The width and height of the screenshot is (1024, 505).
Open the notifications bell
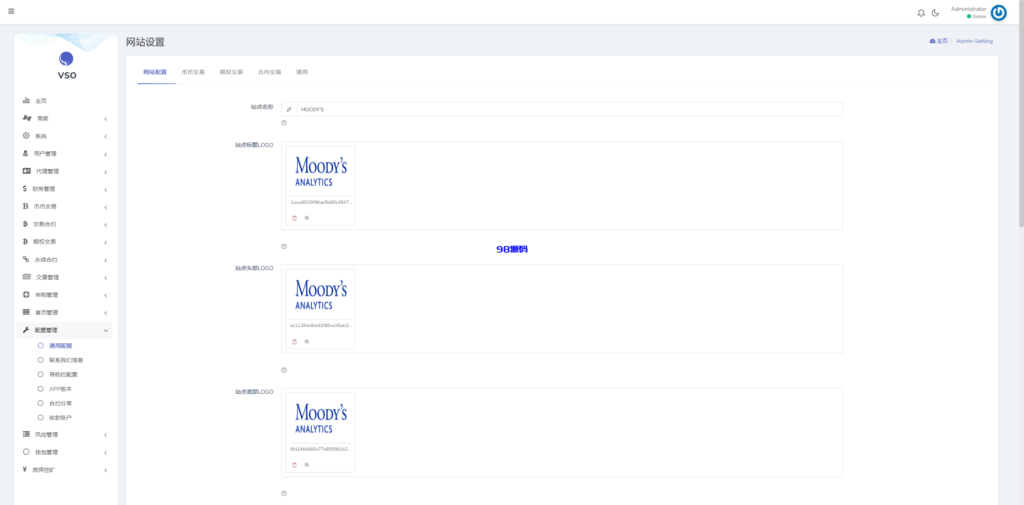click(921, 12)
